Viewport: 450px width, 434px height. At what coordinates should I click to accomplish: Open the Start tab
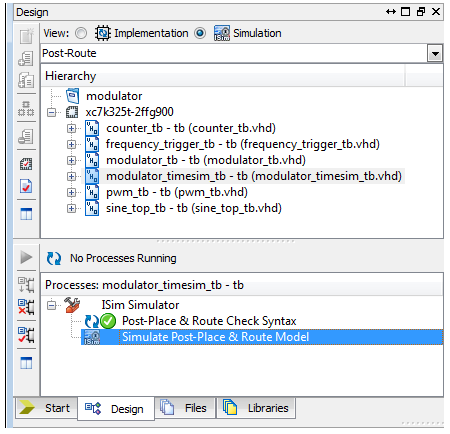46,408
